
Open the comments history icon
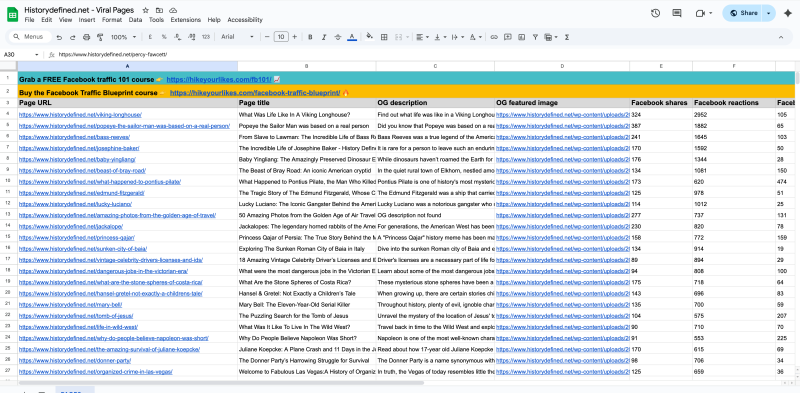(677, 13)
